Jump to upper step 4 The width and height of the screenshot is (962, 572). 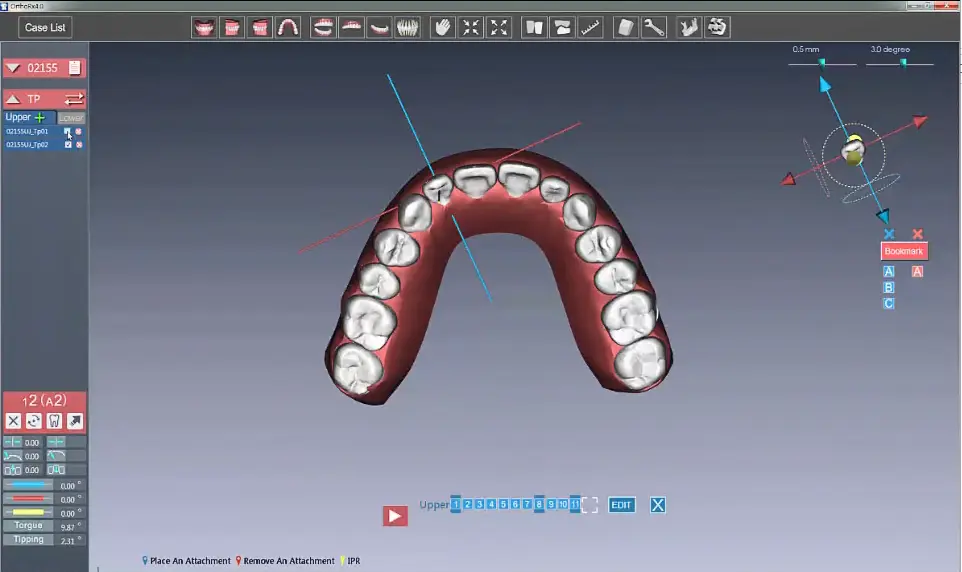[491, 504]
